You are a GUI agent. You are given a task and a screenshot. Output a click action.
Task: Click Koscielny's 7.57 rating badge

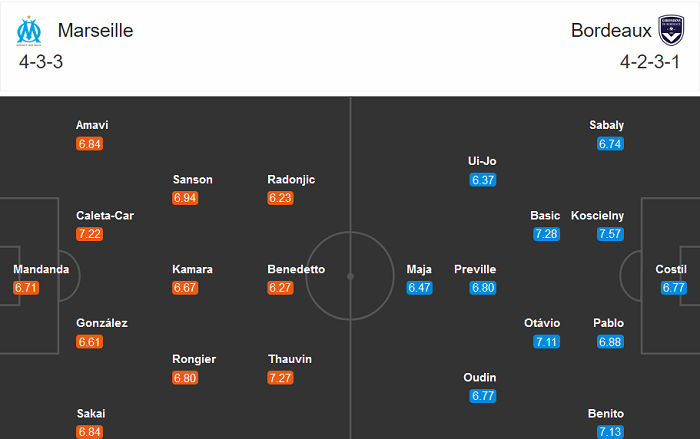pos(610,234)
